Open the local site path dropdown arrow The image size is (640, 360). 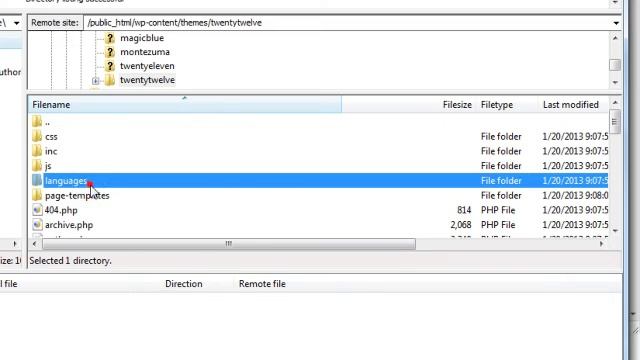16,23
